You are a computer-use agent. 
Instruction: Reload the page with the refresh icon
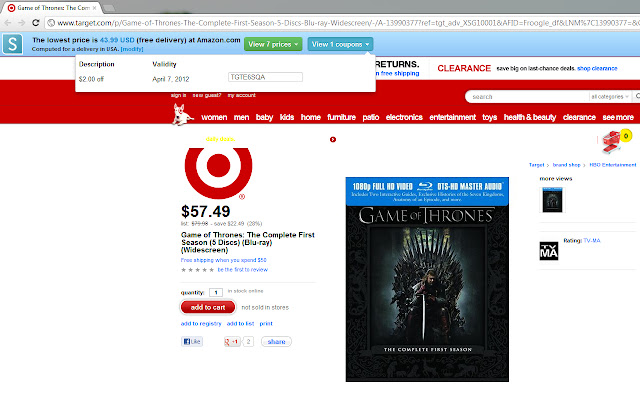click(x=36, y=23)
